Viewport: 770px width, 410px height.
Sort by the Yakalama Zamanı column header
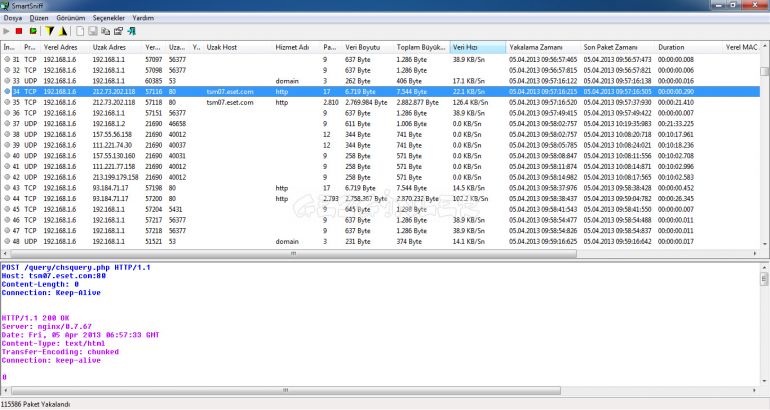[x=543, y=47]
